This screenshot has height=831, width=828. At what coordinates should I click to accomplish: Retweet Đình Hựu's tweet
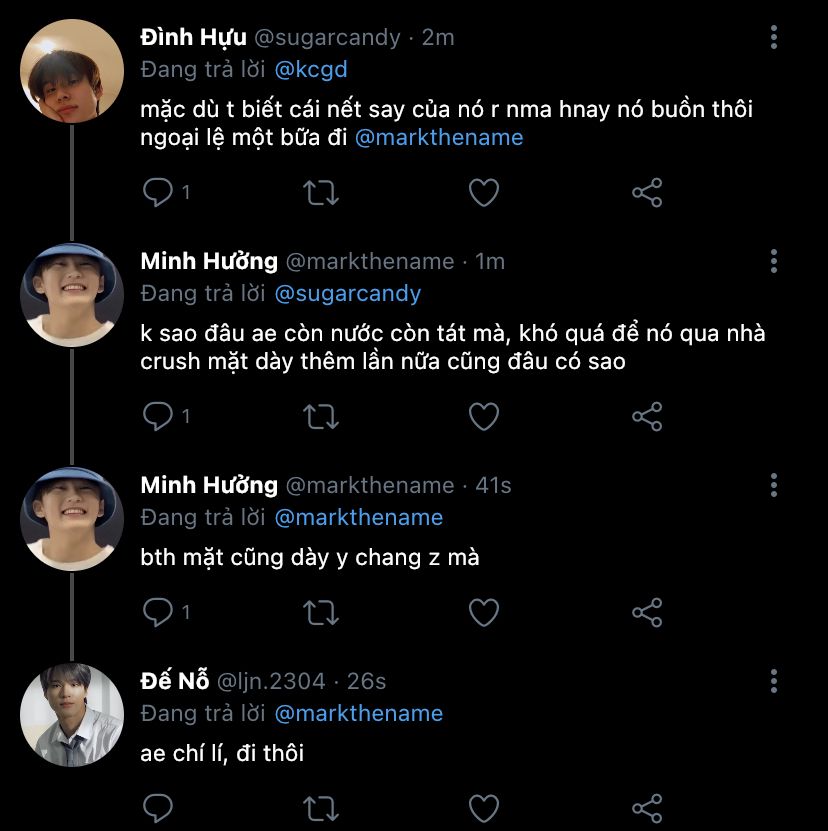(320, 192)
